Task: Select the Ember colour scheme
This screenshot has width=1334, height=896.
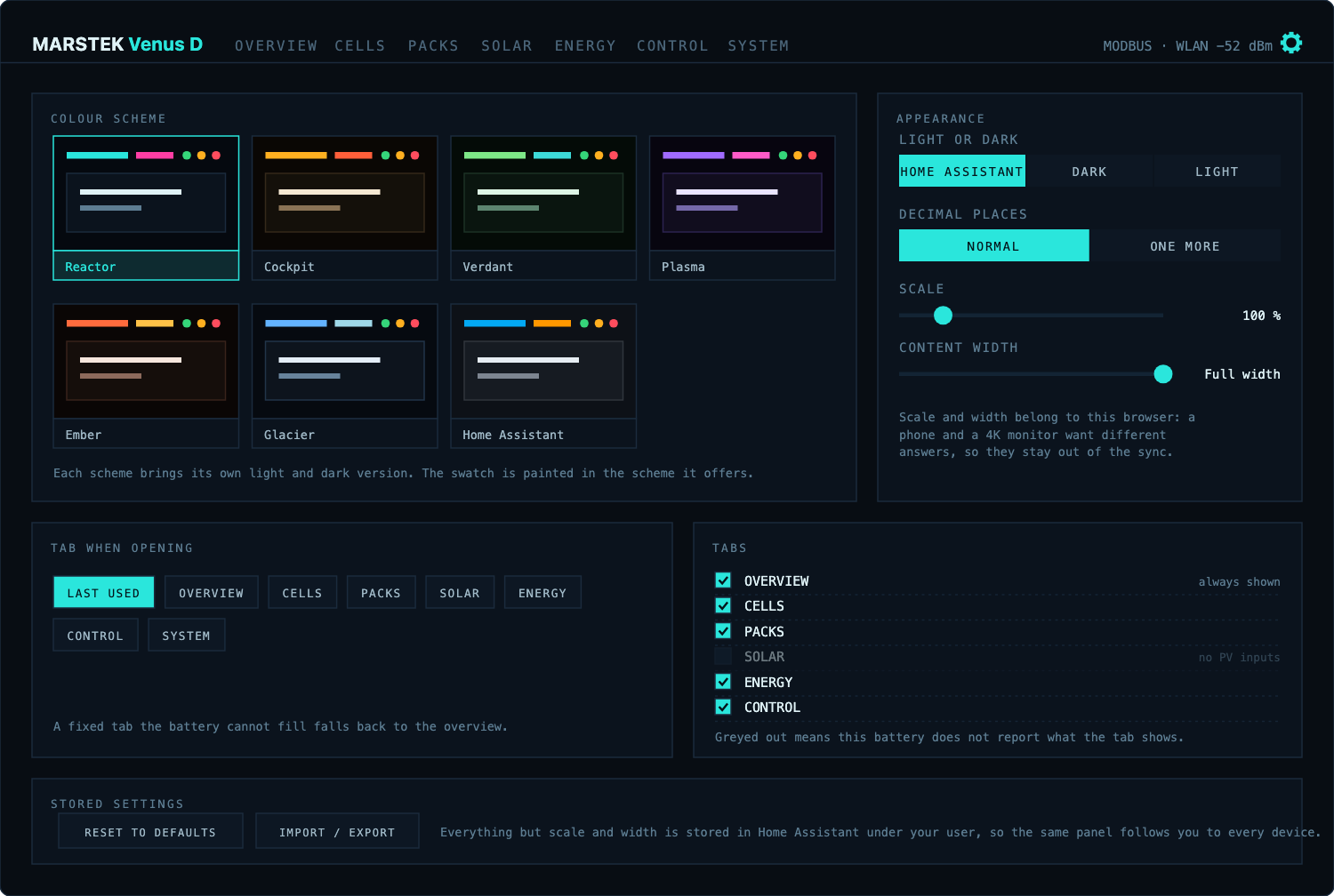Action: [146, 376]
